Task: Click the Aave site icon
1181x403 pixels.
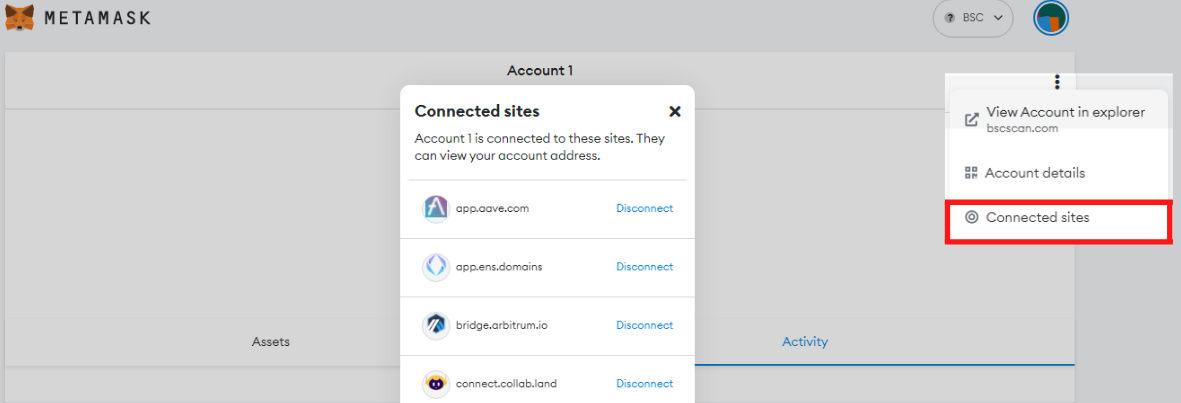Action: tap(436, 209)
